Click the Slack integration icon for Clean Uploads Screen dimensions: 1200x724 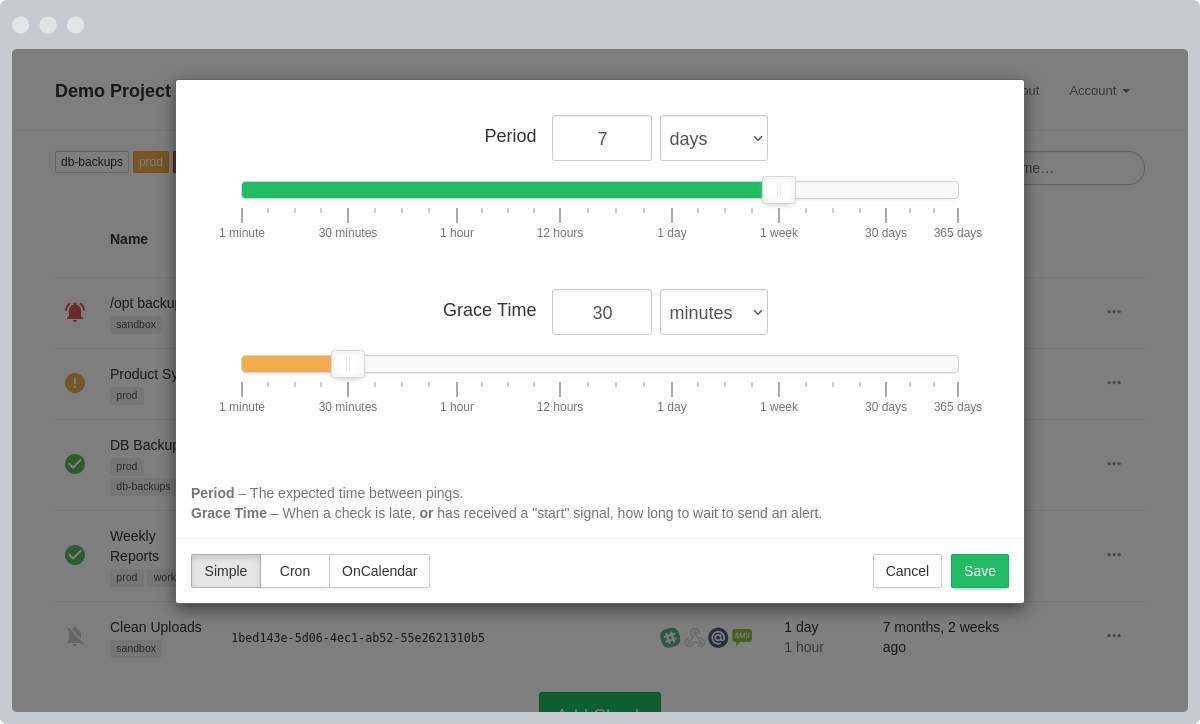point(670,637)
